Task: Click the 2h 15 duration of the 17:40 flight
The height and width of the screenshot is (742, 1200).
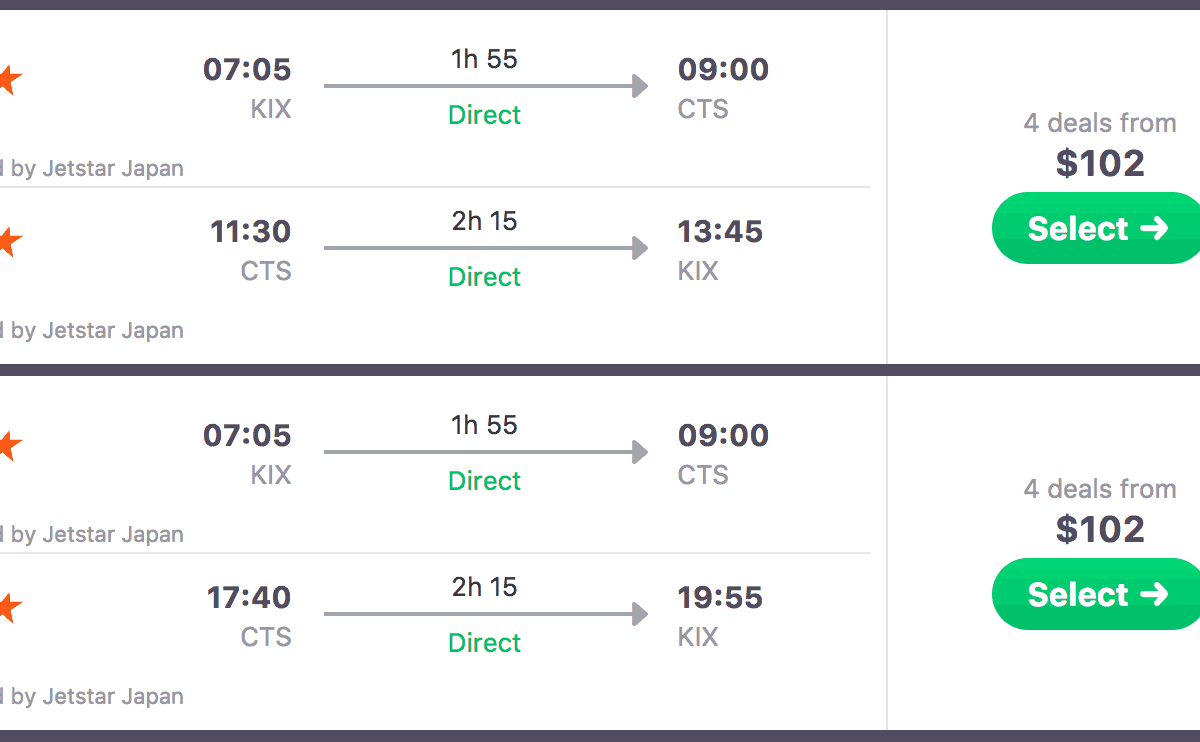Action: 484,587
